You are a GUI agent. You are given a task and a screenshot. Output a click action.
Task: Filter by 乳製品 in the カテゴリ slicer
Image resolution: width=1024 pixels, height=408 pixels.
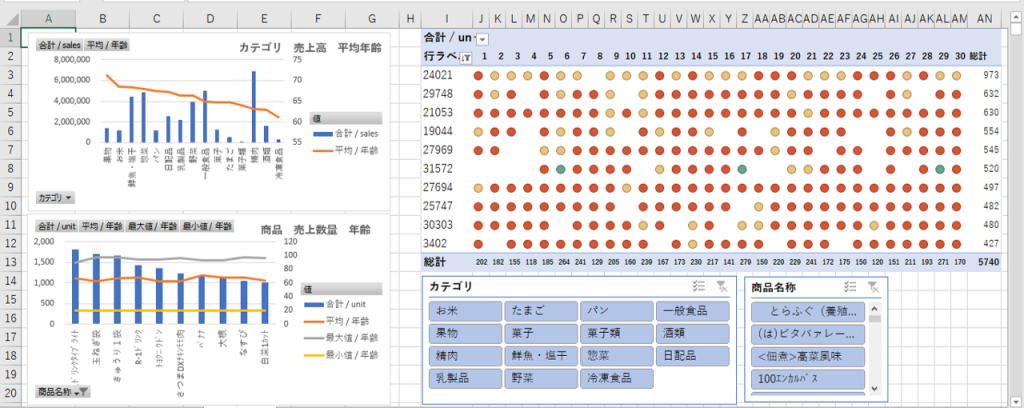pos(464,378)
